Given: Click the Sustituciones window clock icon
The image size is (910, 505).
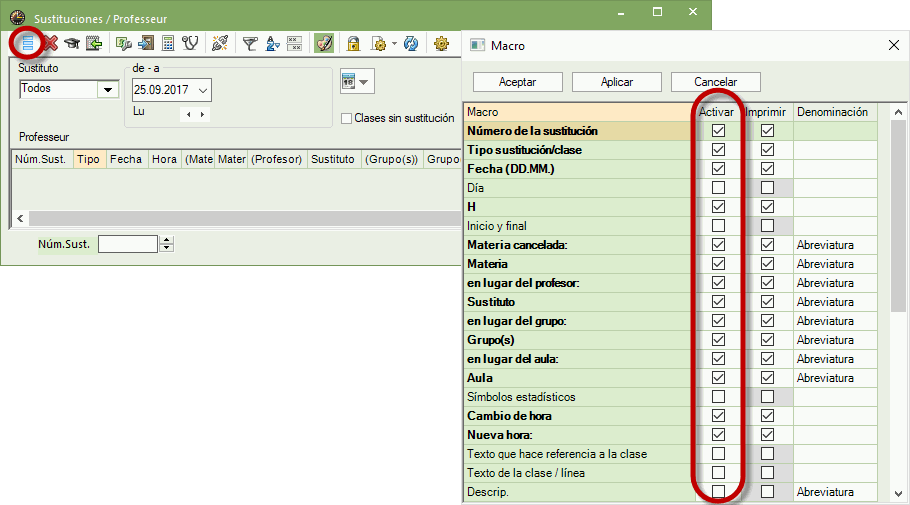Looking at the screenshot, I should [18, 17].
